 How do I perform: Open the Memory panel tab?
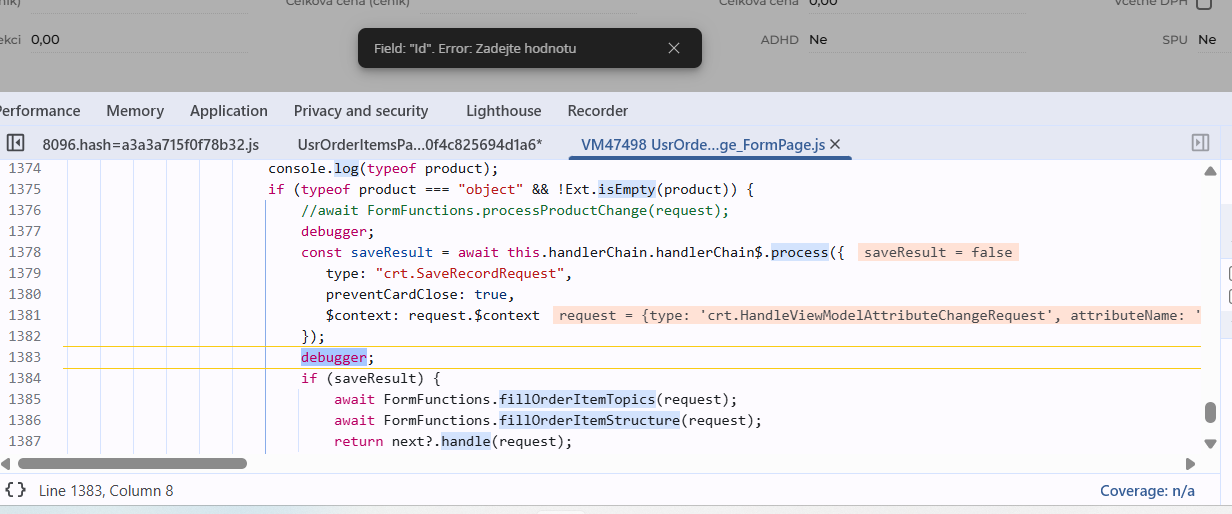pos(135,111)
